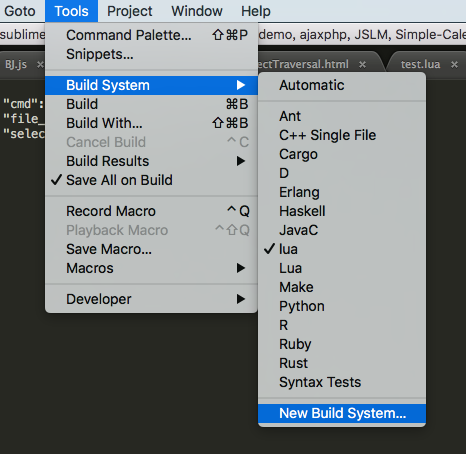
Task: Select the checked lowercase lua build system
Action: tap(342, 249)
